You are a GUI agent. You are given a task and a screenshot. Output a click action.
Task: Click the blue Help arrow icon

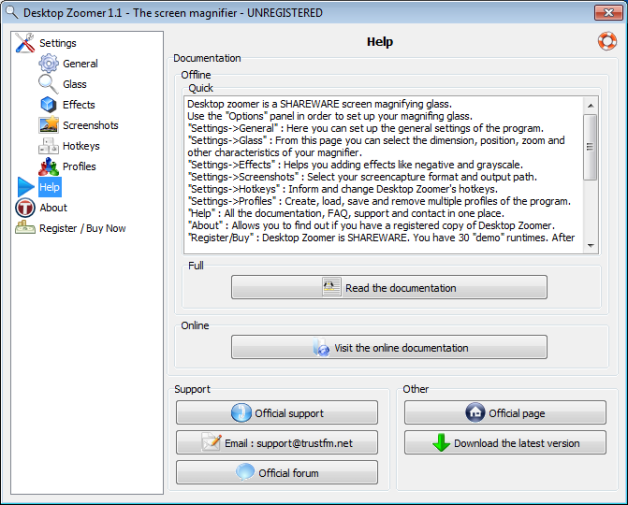[x=26, y=187]
